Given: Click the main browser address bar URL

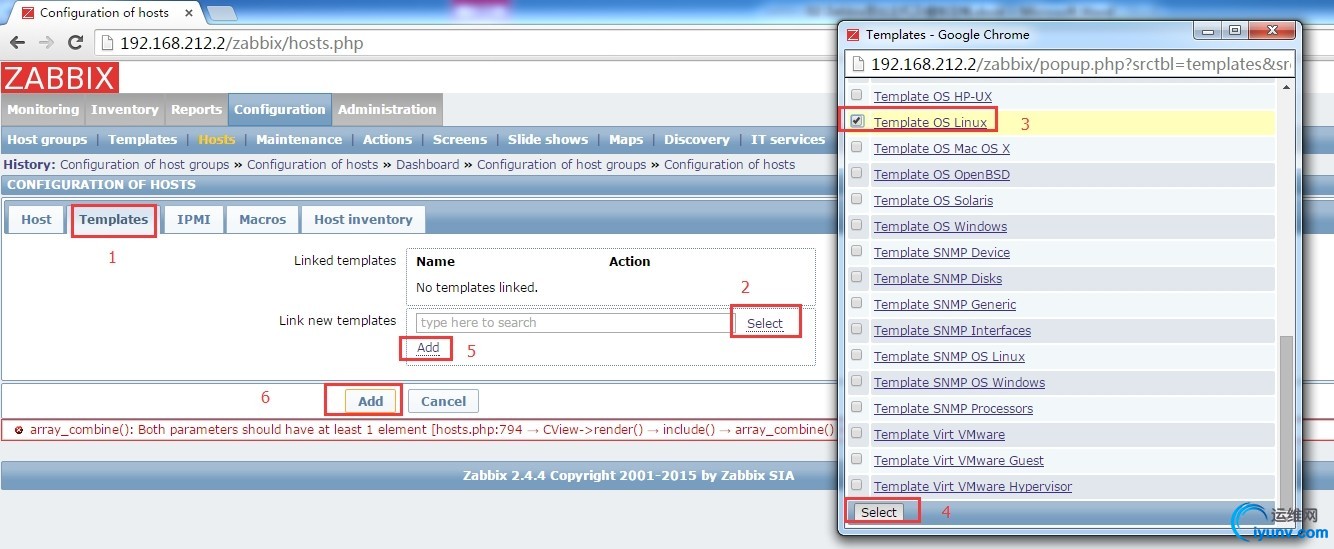Looking at the screenshot, I should pyautogui.click(x=242, y=43).
